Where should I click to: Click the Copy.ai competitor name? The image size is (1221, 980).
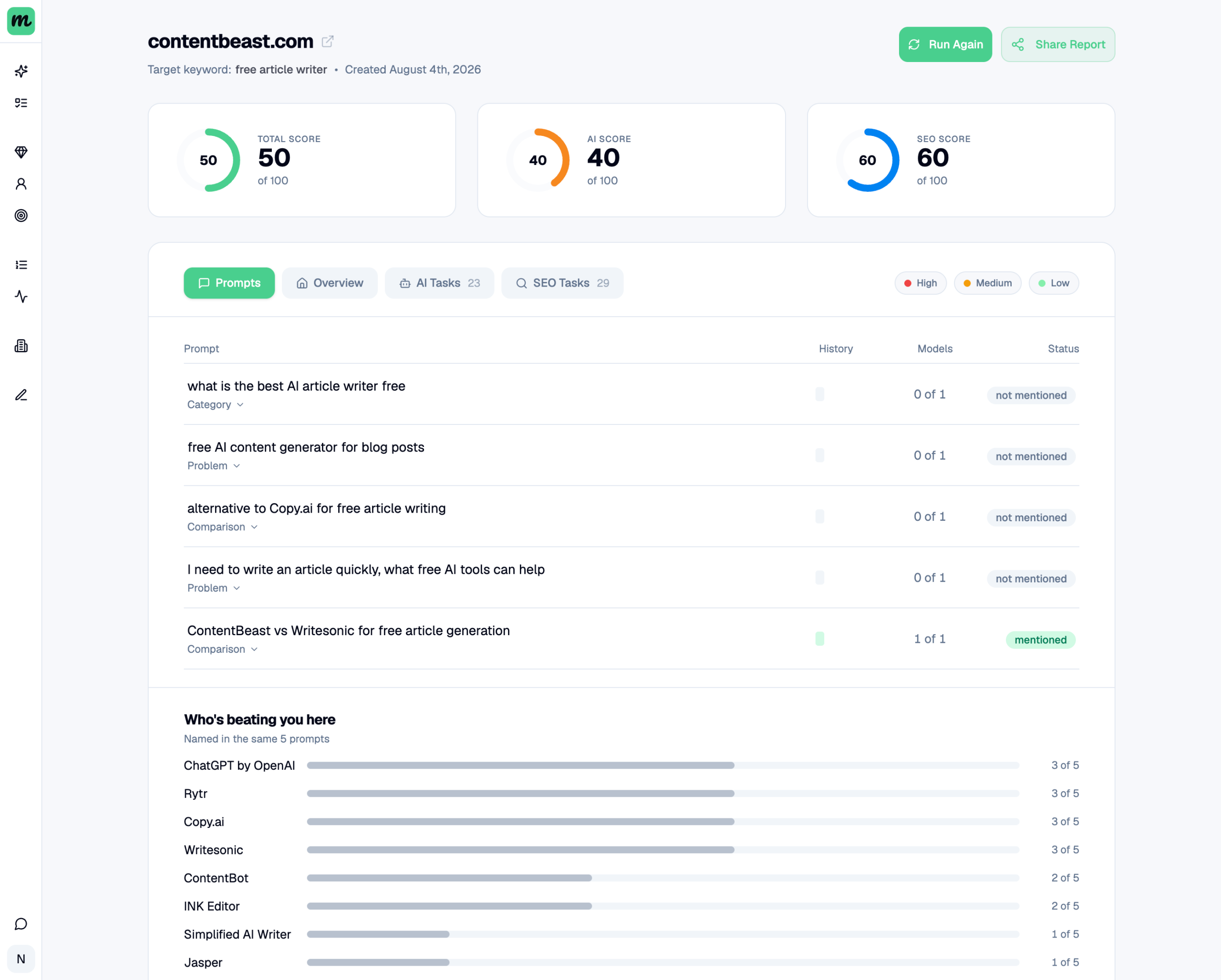click(x=204, y=822)
